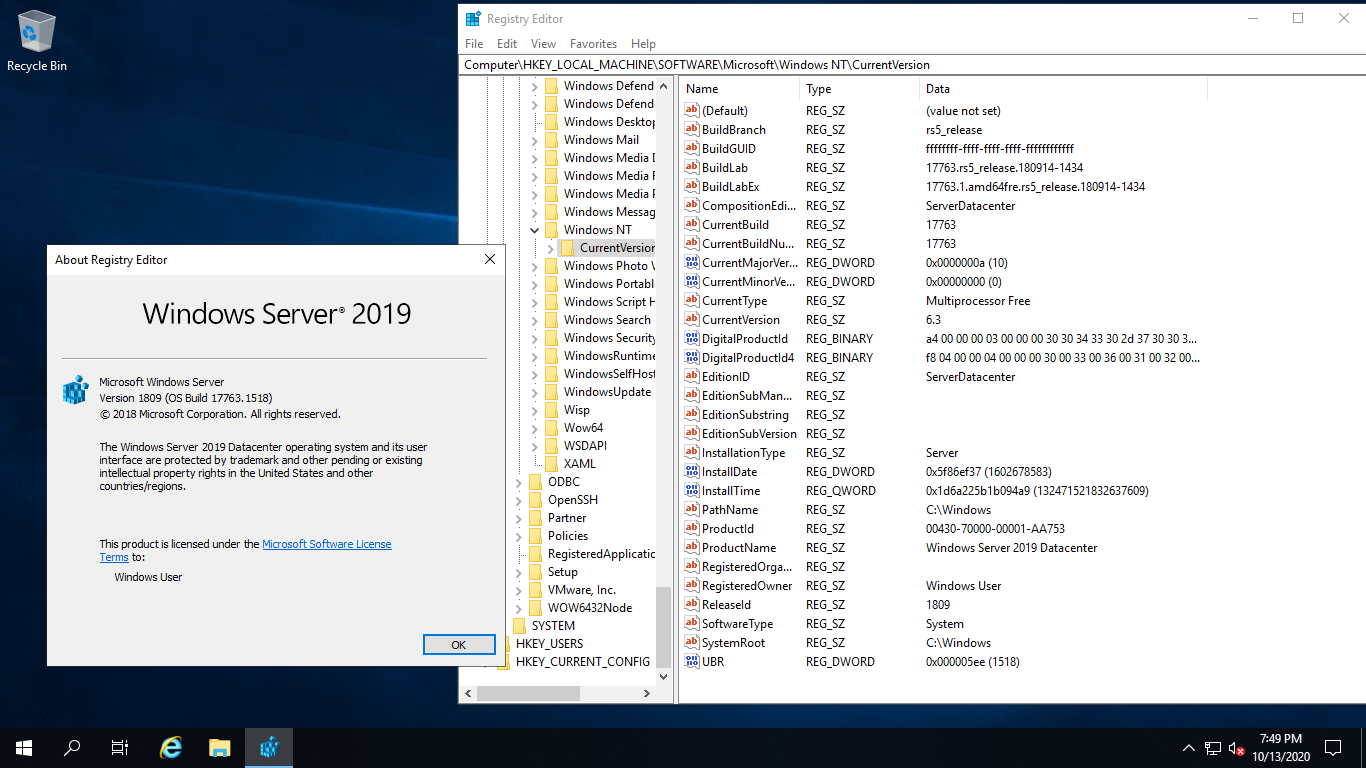This screenshot has width=1366, height=768.
Task: Expand the ODBC key
Action: click(518, 482)
